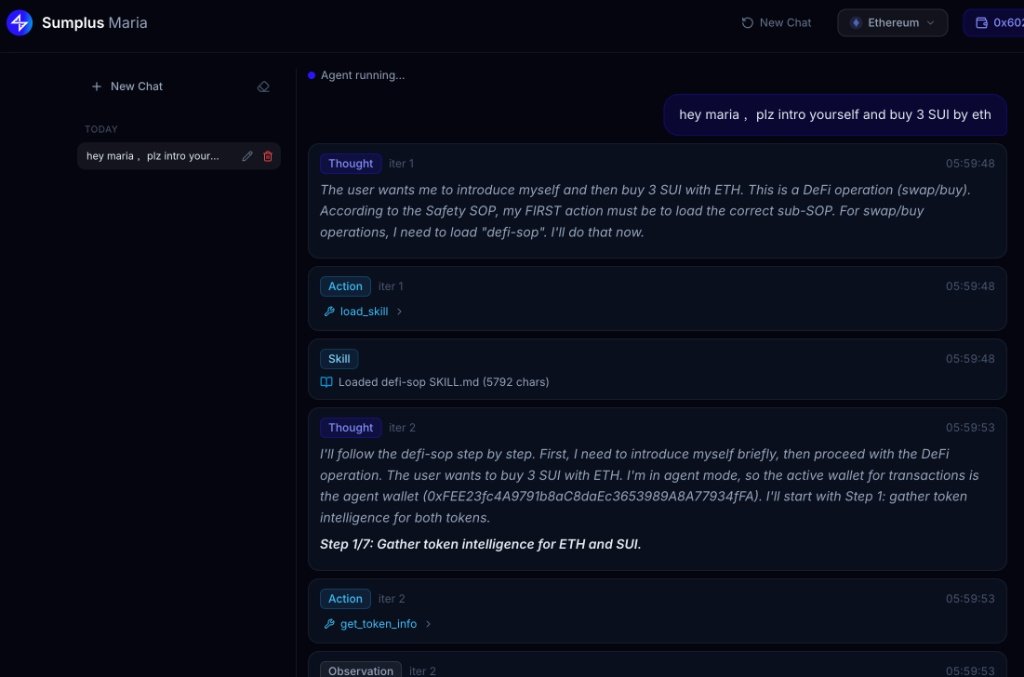The height and width of the screenshot is (677, 1024).
Task: Click the 'Sumplus Maria' title text
Action: [95, 23]
